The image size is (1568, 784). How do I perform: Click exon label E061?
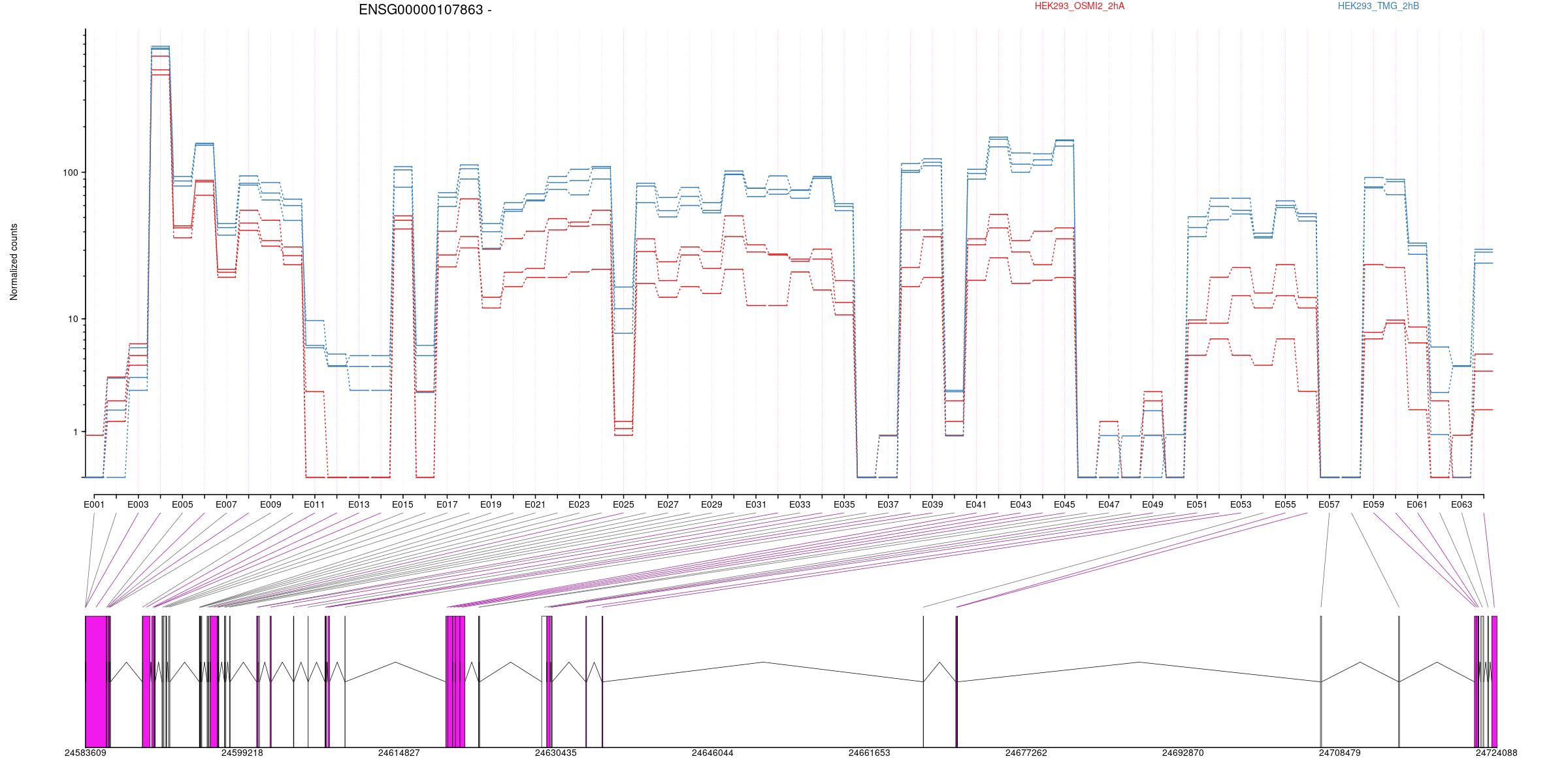coord(1417,504)
